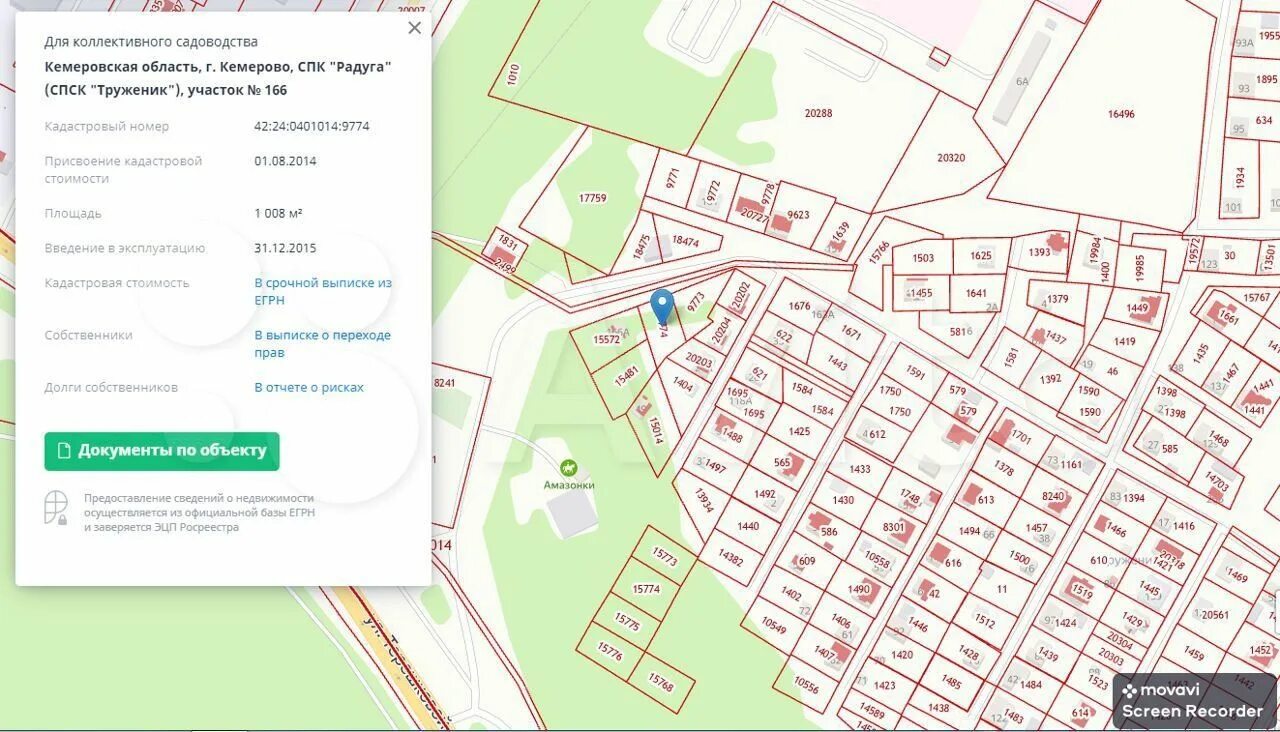Select parcel 1641 on the map

[976, 293]
